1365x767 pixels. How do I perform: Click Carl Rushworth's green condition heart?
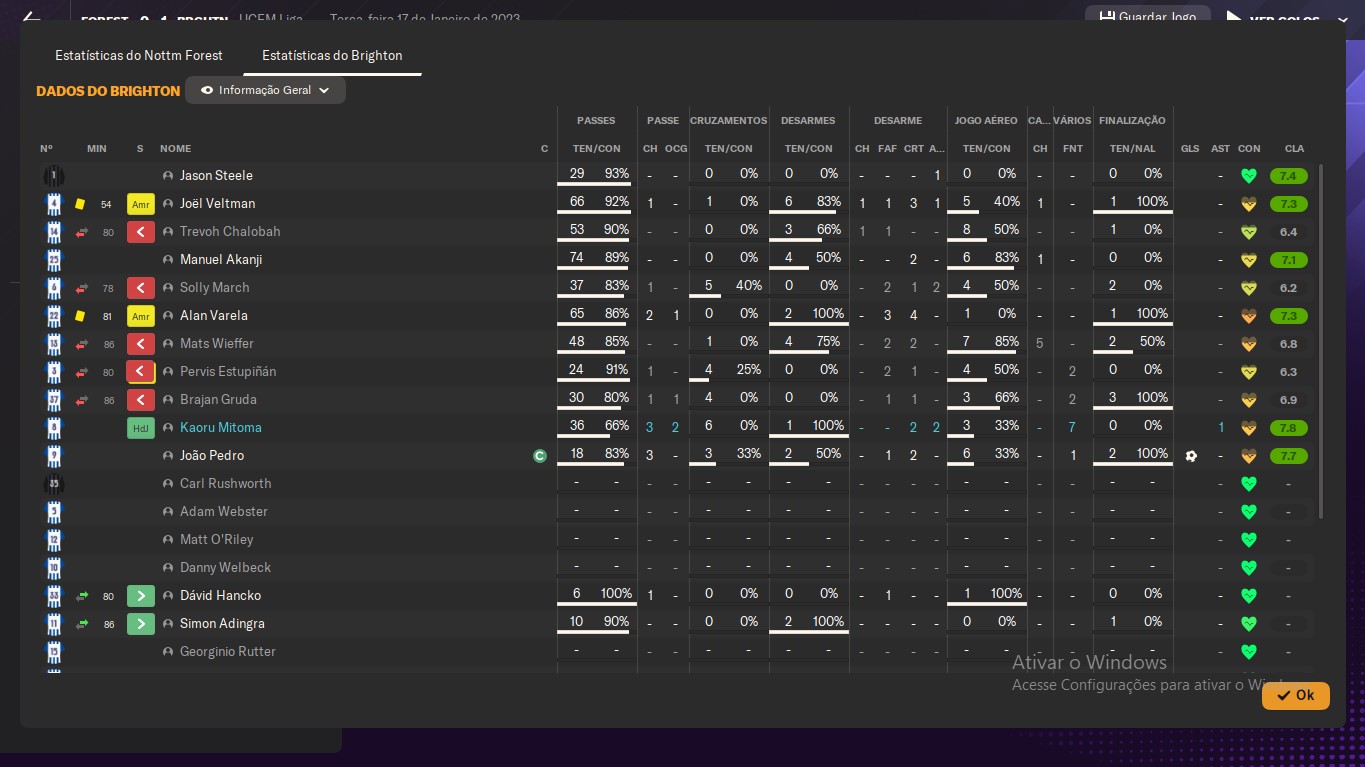click(1248, 484)
